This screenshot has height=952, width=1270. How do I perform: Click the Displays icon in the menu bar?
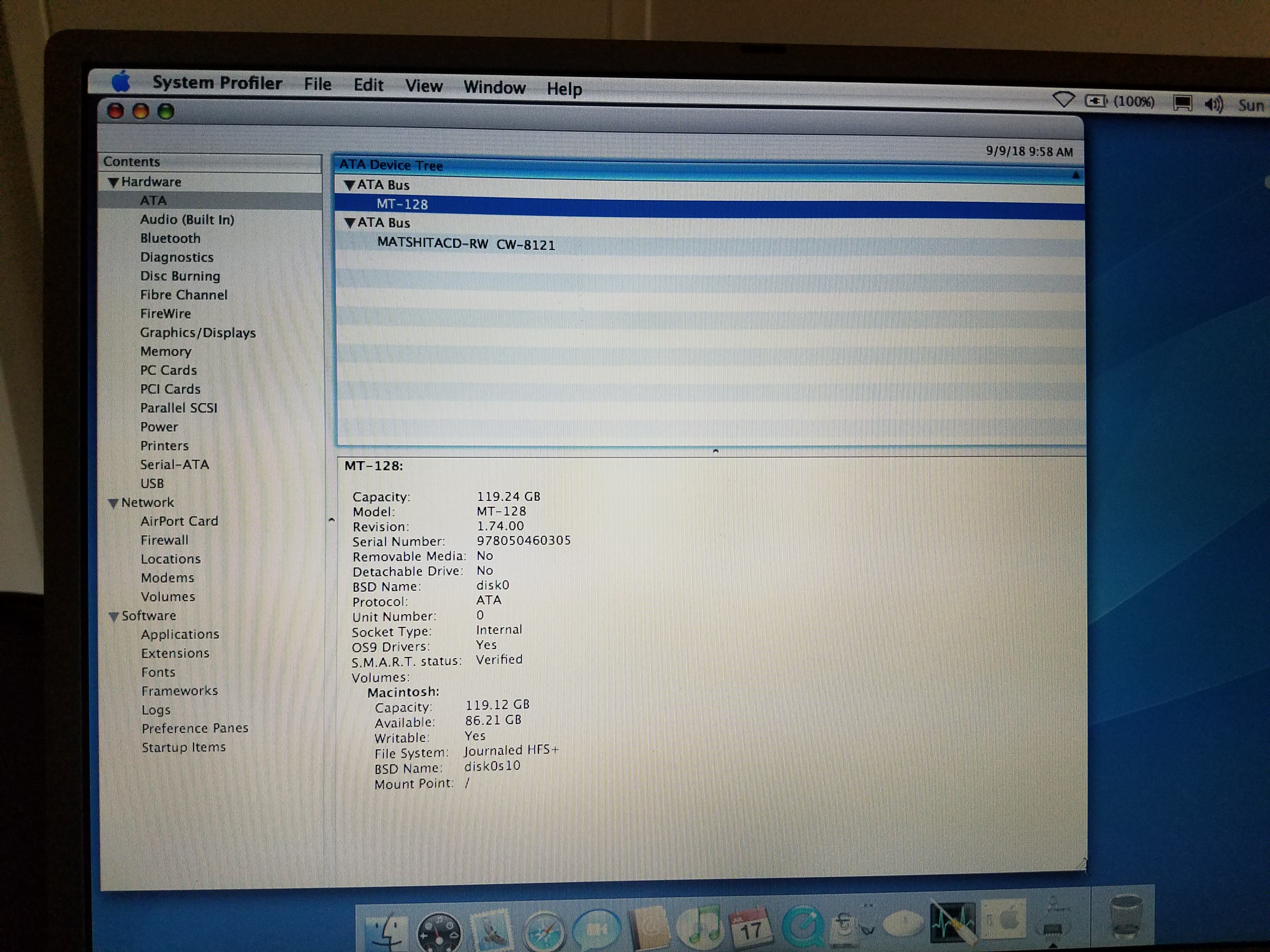tap(1182, 103)
